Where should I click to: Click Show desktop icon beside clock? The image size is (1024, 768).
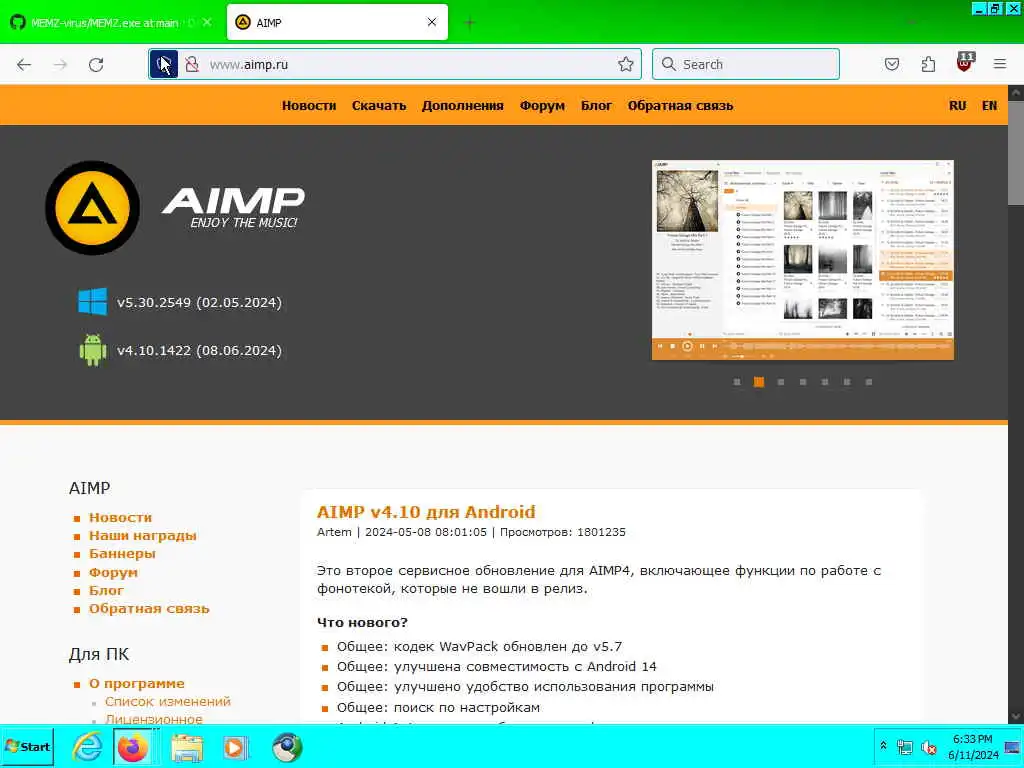[x=1013, y=746]
